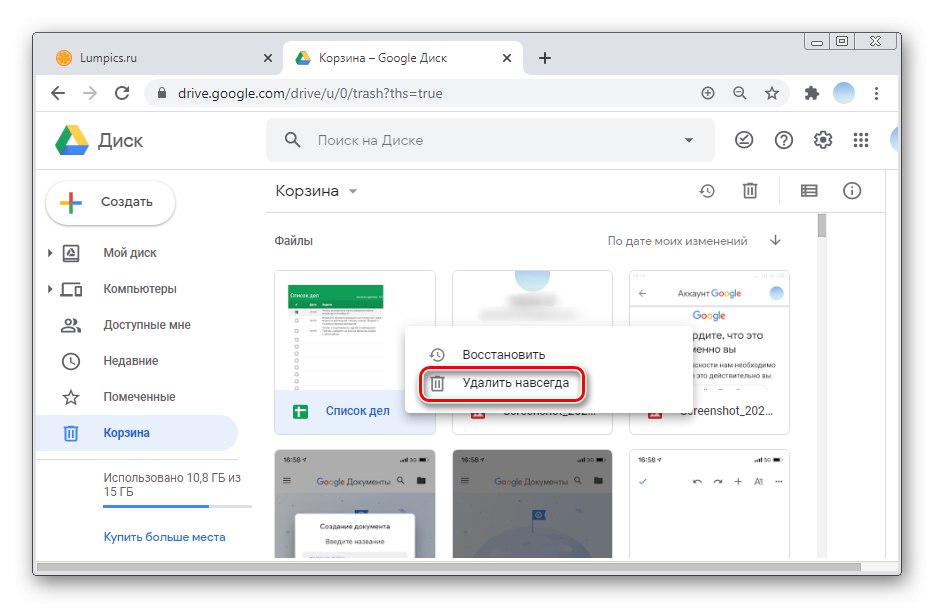Click the green Sheets icon beside Список дел
This screenshot has width=934, height=608.
coord(301,411)
